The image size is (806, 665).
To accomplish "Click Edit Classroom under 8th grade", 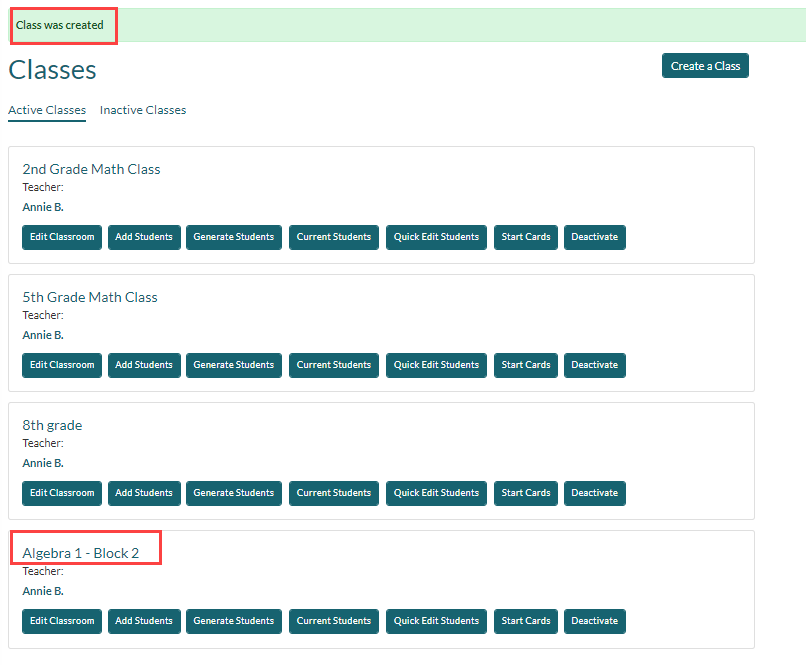I will 61,493.
